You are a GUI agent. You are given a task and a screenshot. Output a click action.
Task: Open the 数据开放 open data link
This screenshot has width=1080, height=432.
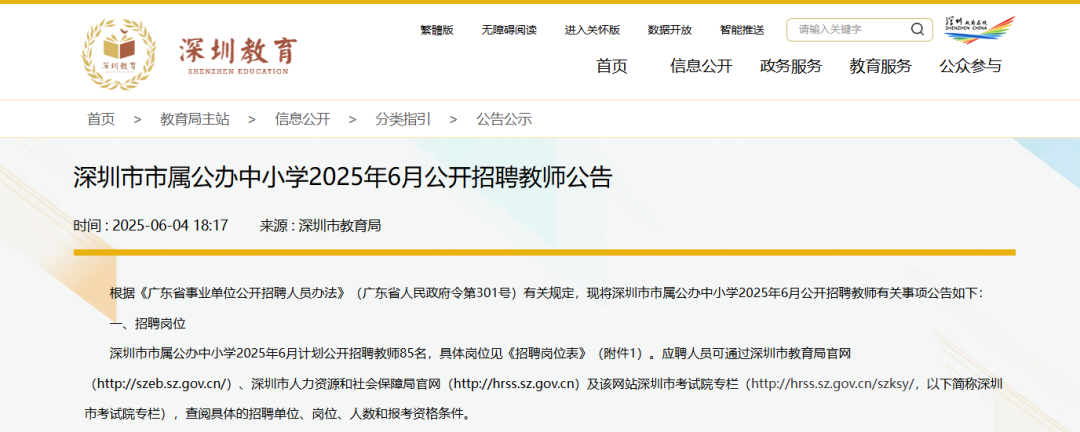pos(669,30)
